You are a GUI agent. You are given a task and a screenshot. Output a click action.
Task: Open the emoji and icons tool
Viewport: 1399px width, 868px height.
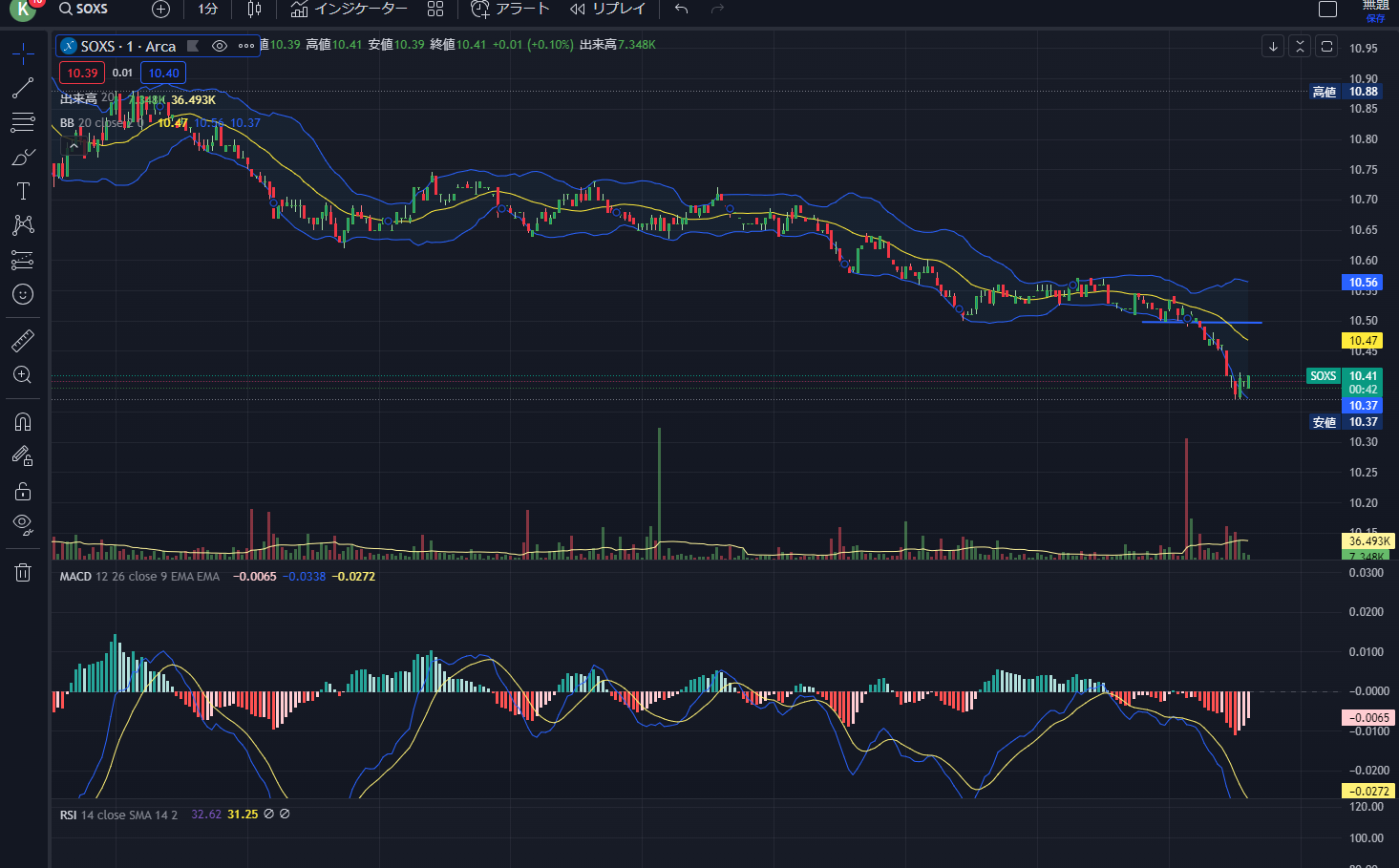tap(23, 294)
